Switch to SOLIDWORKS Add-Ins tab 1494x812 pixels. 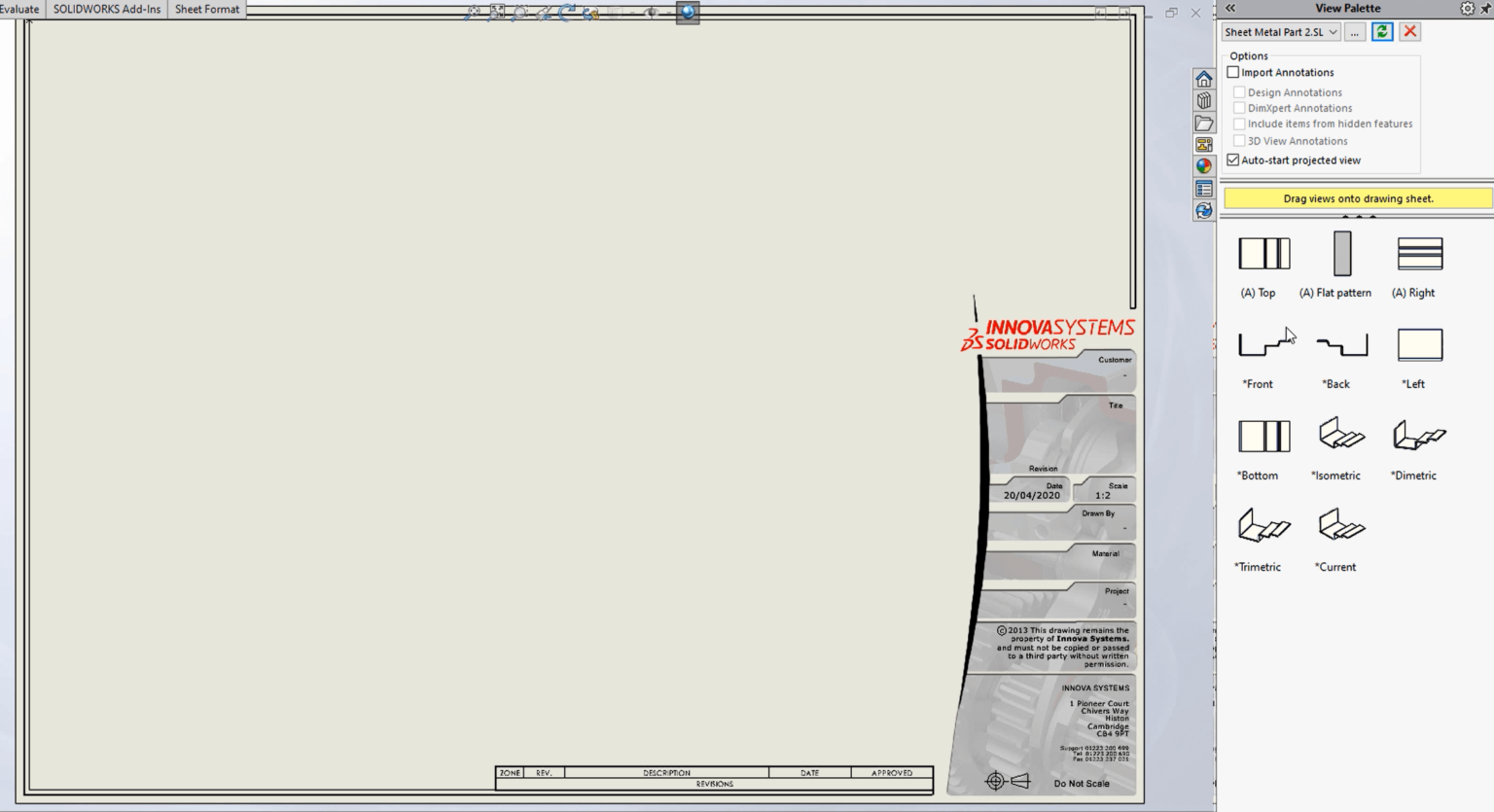[107, 9]
